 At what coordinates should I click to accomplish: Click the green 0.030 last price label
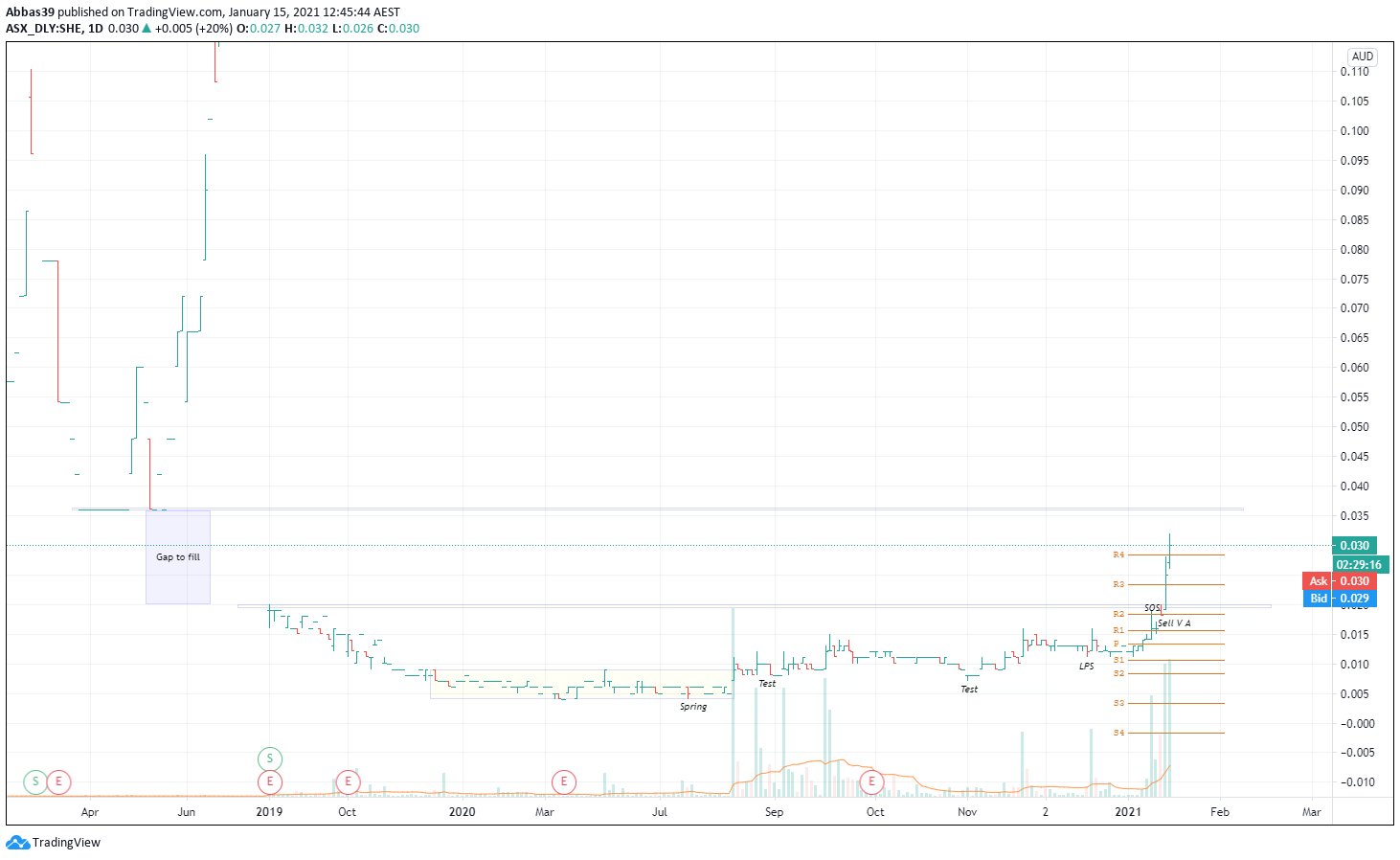pos(1354,546)
